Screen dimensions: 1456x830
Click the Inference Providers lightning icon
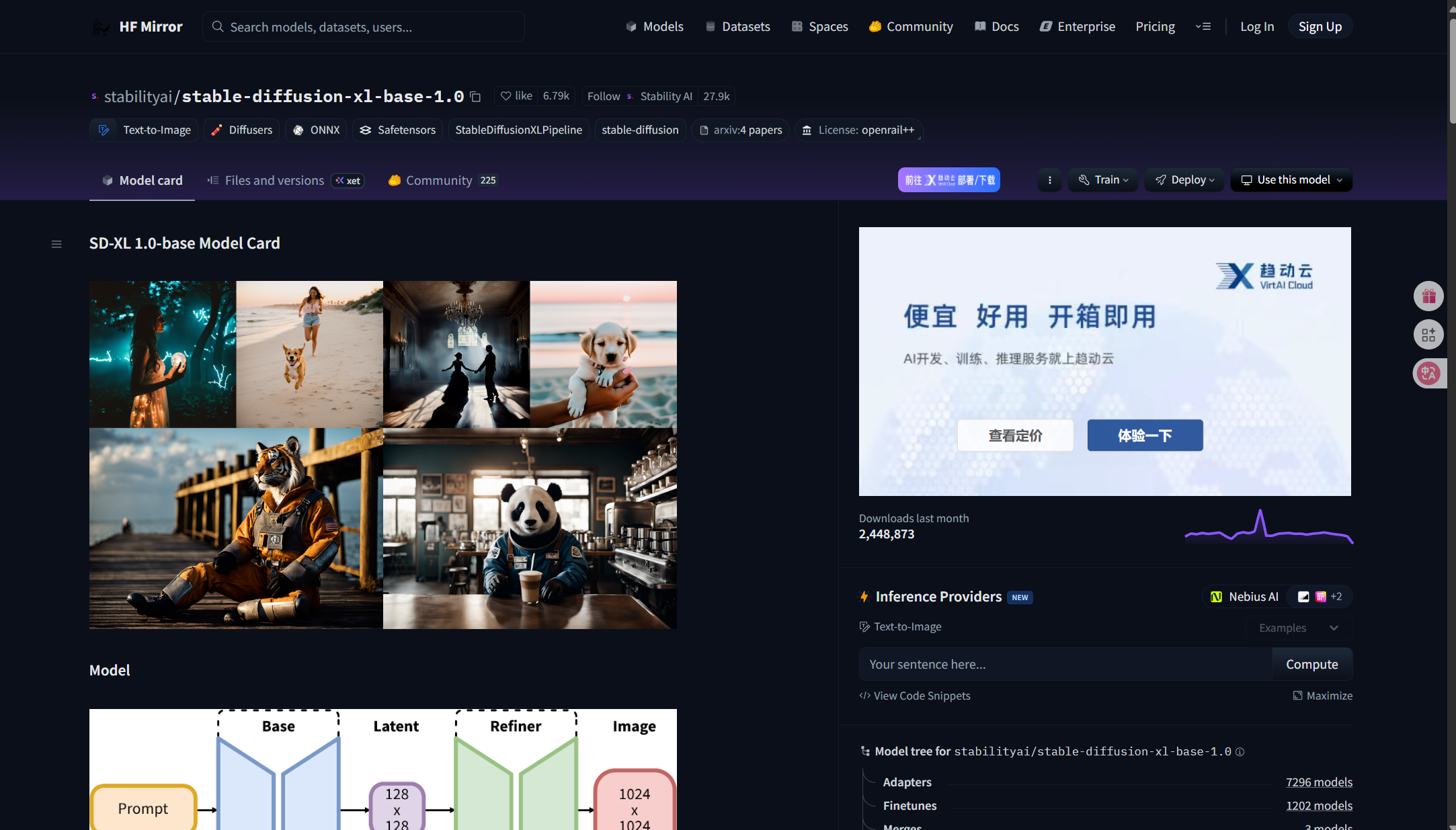(x=864, y=597)
